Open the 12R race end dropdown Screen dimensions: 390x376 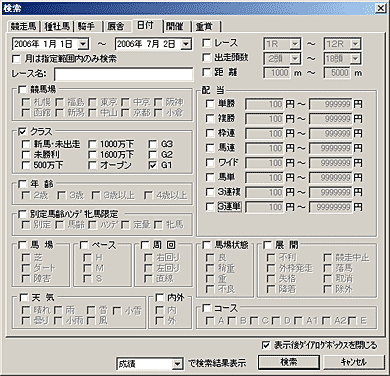tap(356, 44)
